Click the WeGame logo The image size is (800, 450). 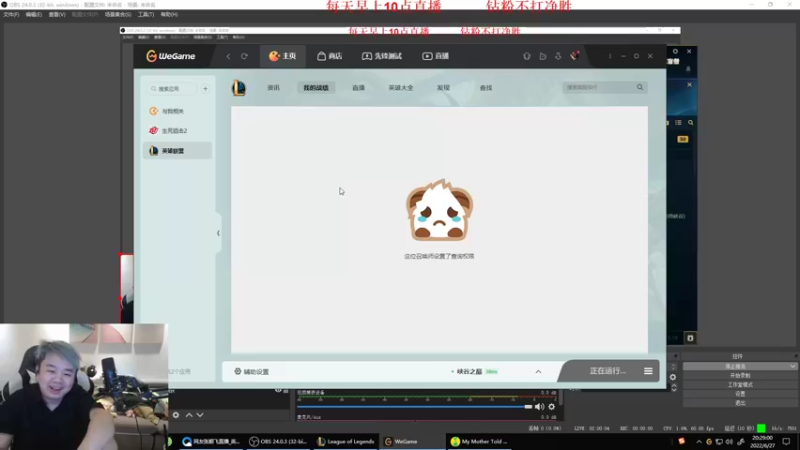tap(170, 56)
